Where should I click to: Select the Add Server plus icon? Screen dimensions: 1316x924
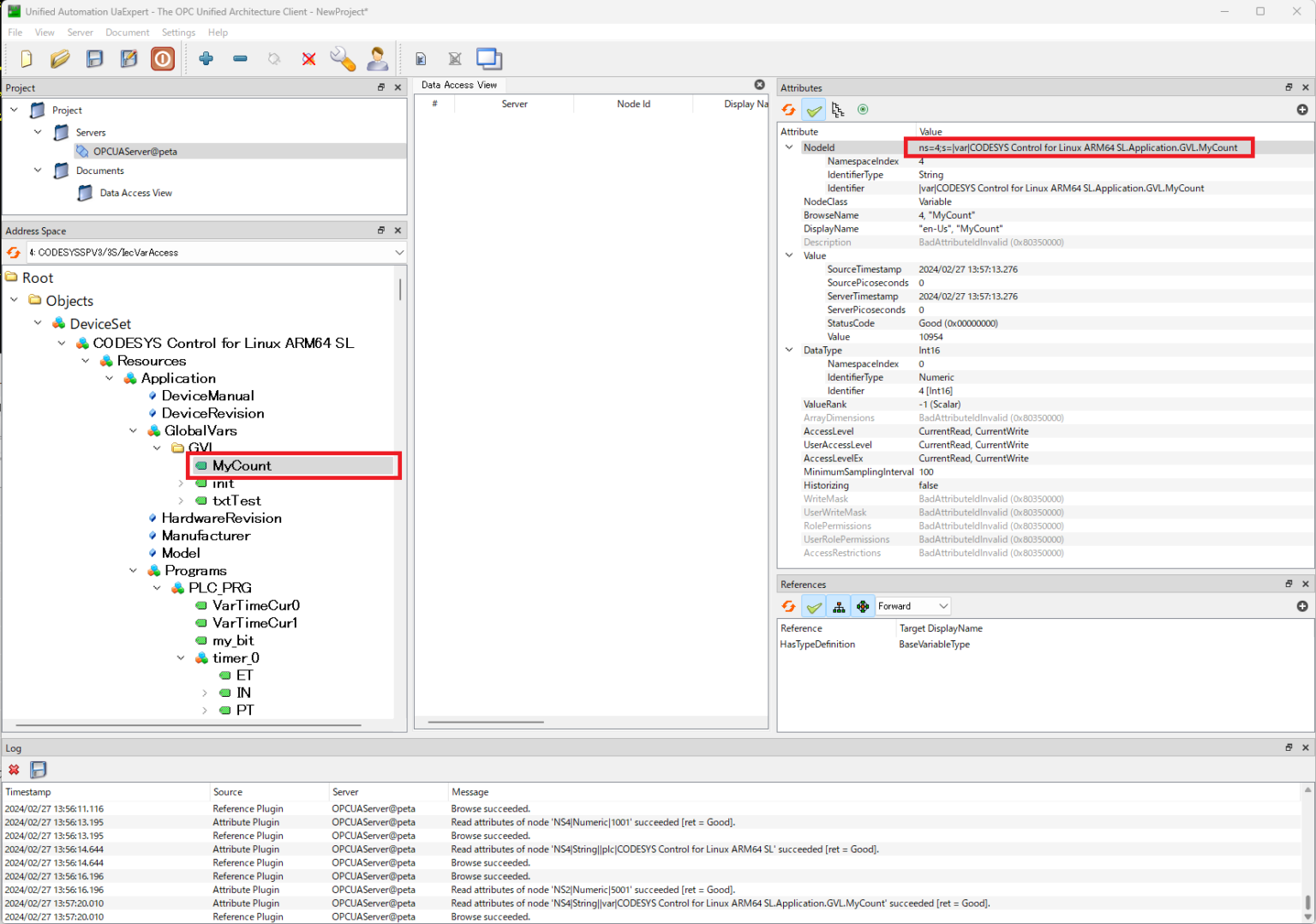click(206, 58)
